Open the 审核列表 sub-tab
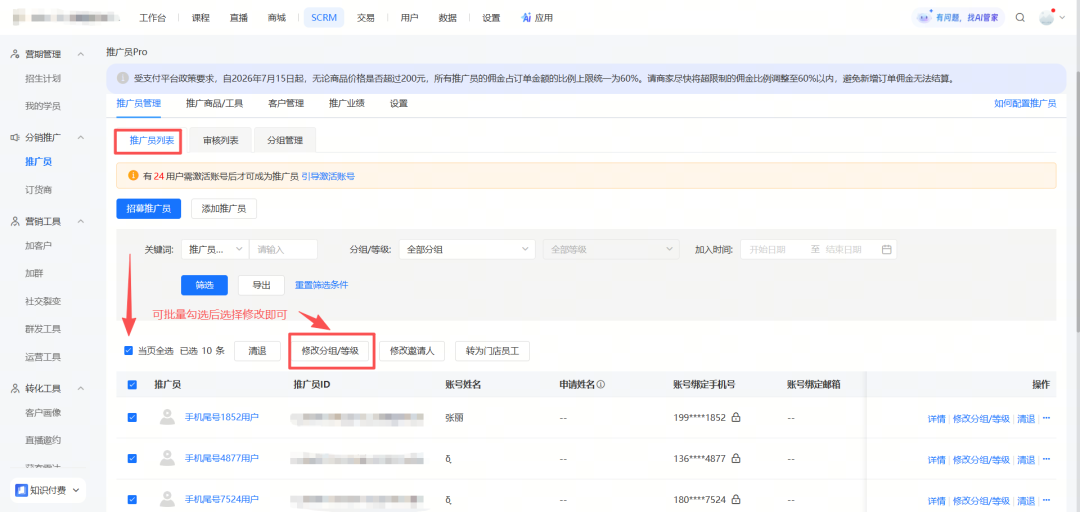 (221, 140)
